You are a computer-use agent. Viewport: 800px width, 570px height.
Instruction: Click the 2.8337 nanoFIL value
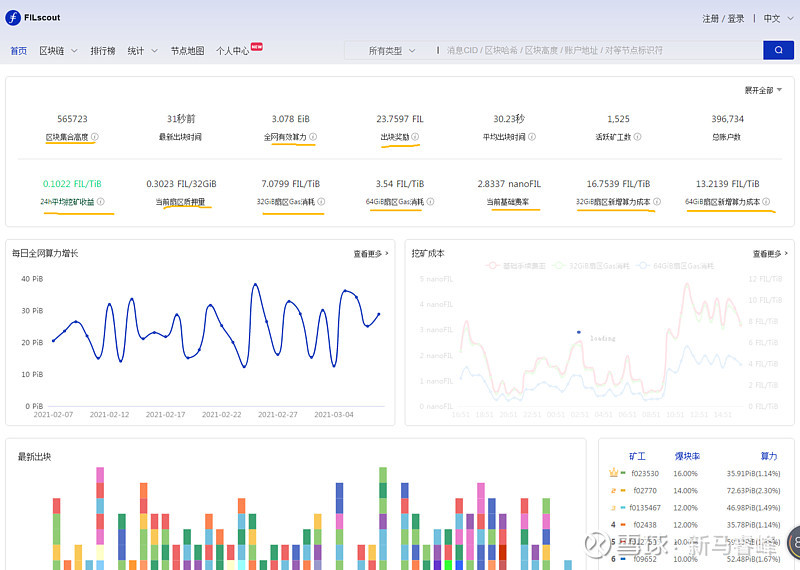509,184
